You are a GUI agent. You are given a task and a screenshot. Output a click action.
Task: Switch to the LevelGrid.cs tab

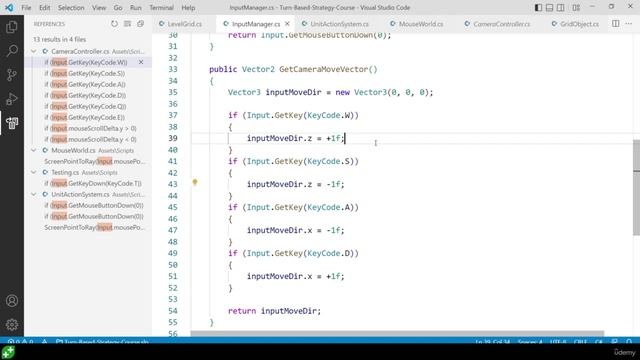pos(184,24)
